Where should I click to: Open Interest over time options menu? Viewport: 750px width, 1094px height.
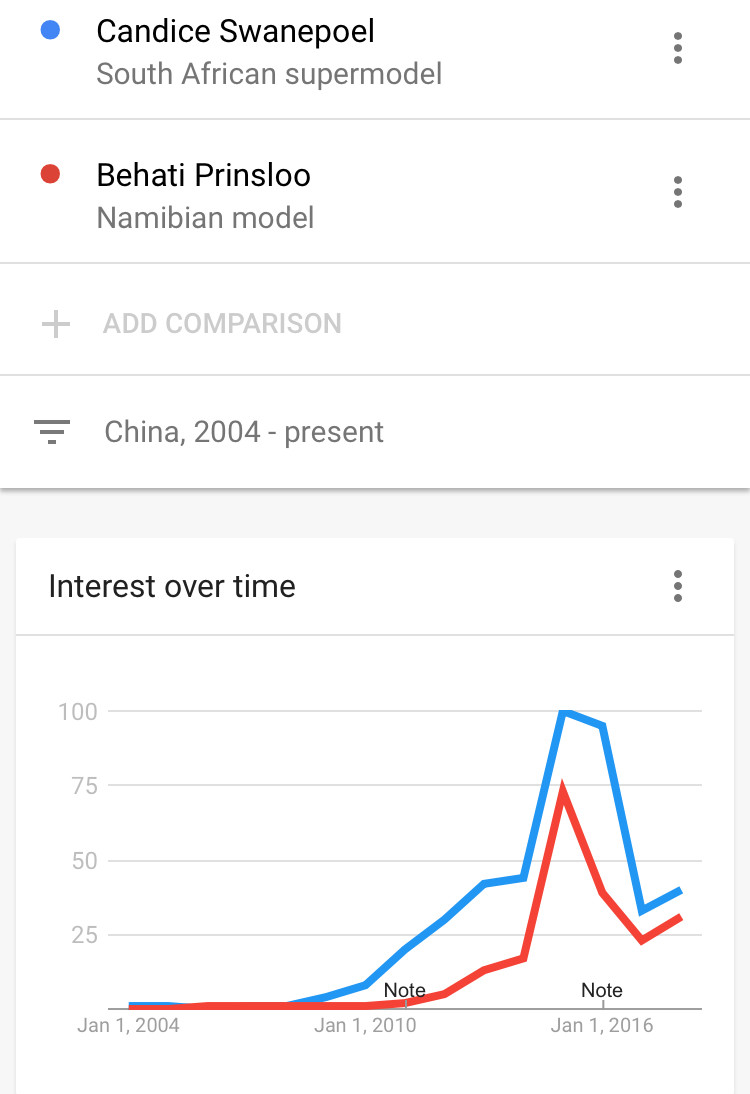point(677,586)
